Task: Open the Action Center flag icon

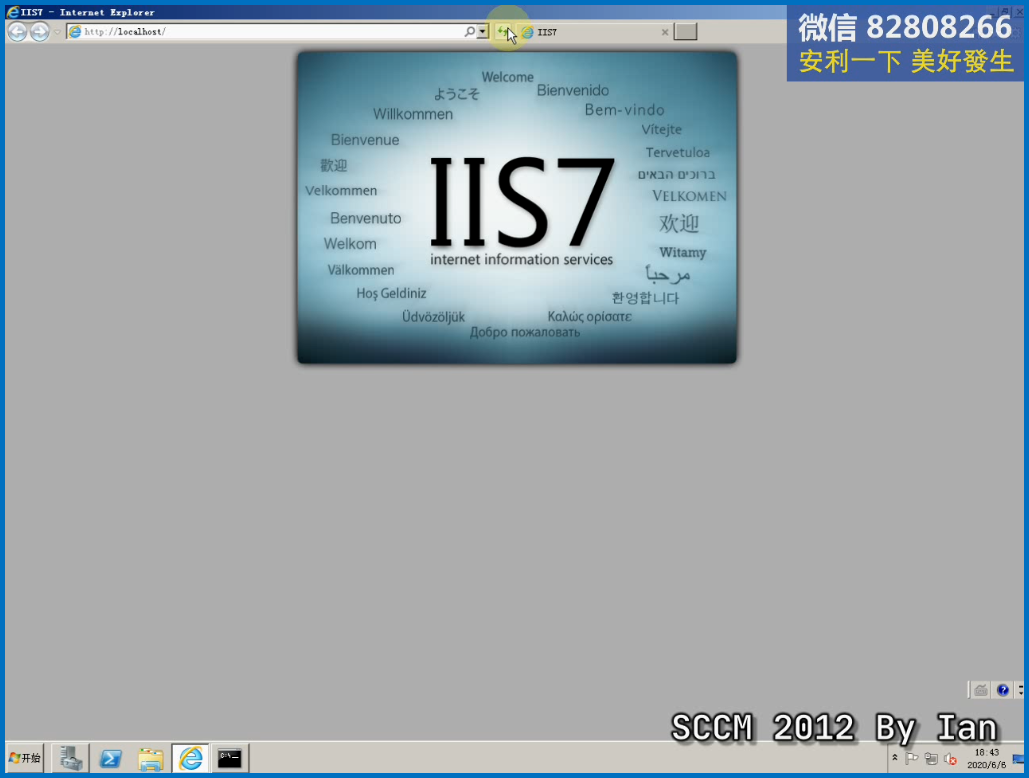Action: (x=912, y=758)
